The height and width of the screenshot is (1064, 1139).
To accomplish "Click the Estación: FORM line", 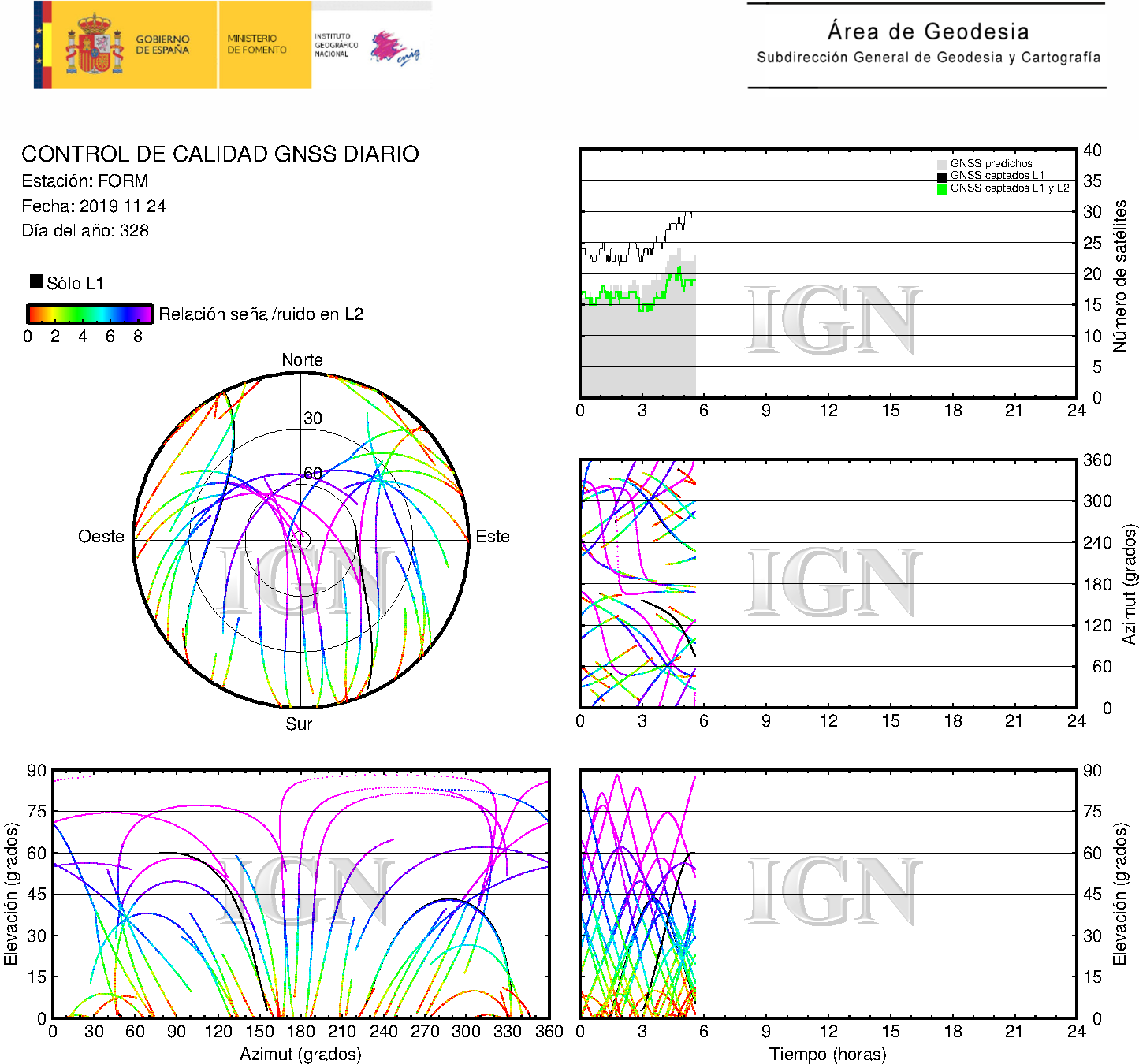I will (85, 181).
